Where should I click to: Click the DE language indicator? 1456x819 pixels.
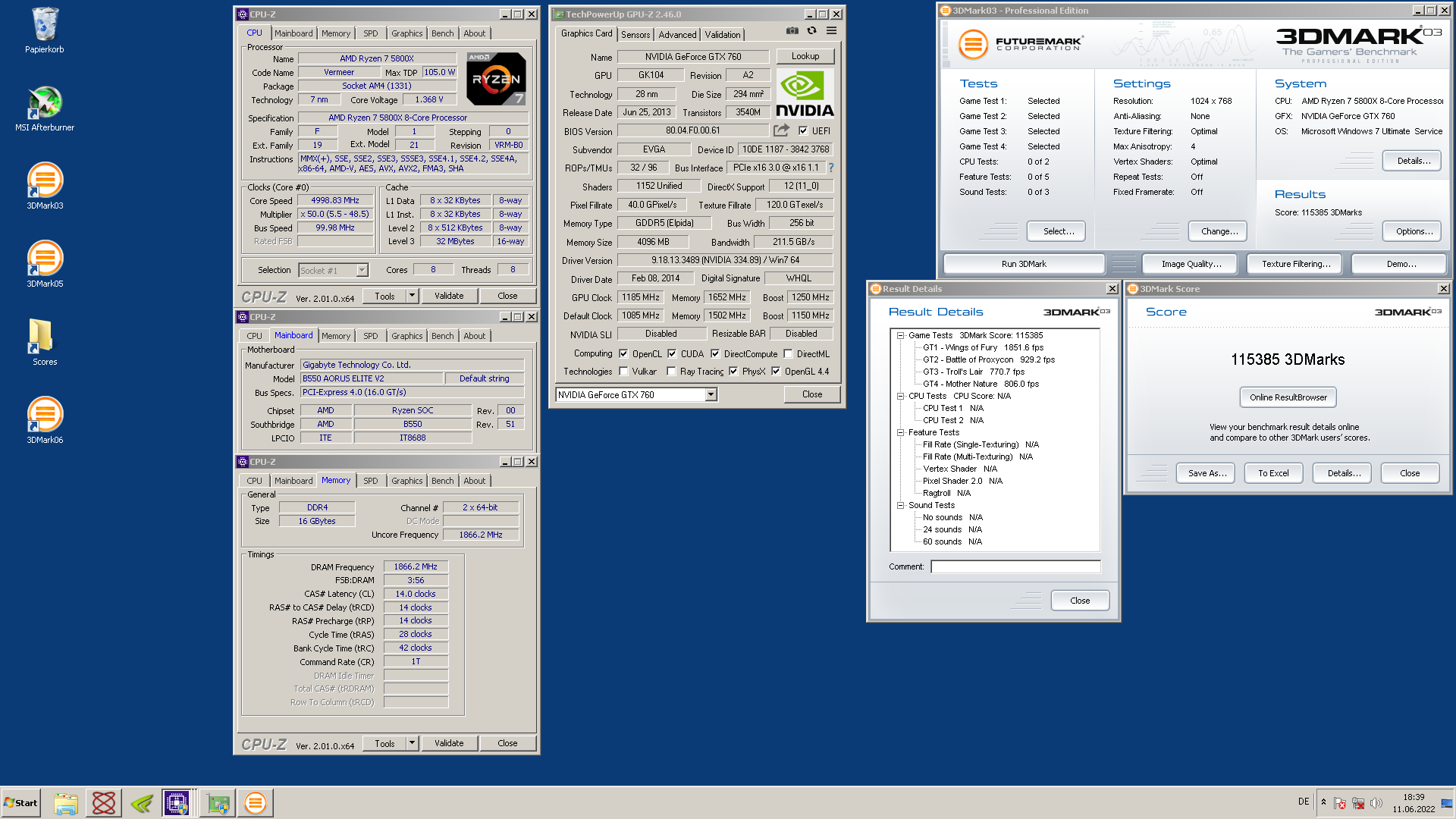pos(1303,802)
